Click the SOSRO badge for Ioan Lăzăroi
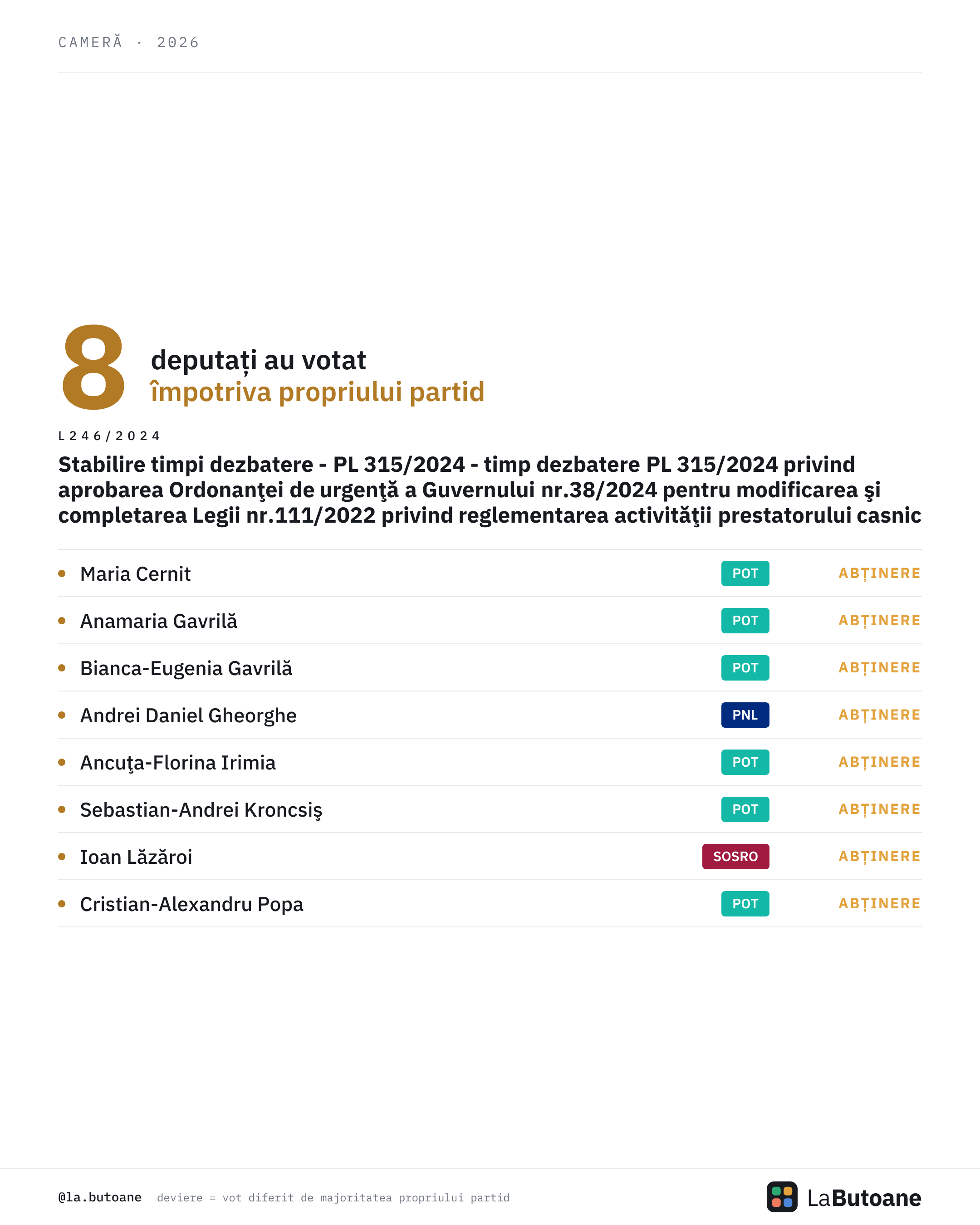 tap(735, 856)
